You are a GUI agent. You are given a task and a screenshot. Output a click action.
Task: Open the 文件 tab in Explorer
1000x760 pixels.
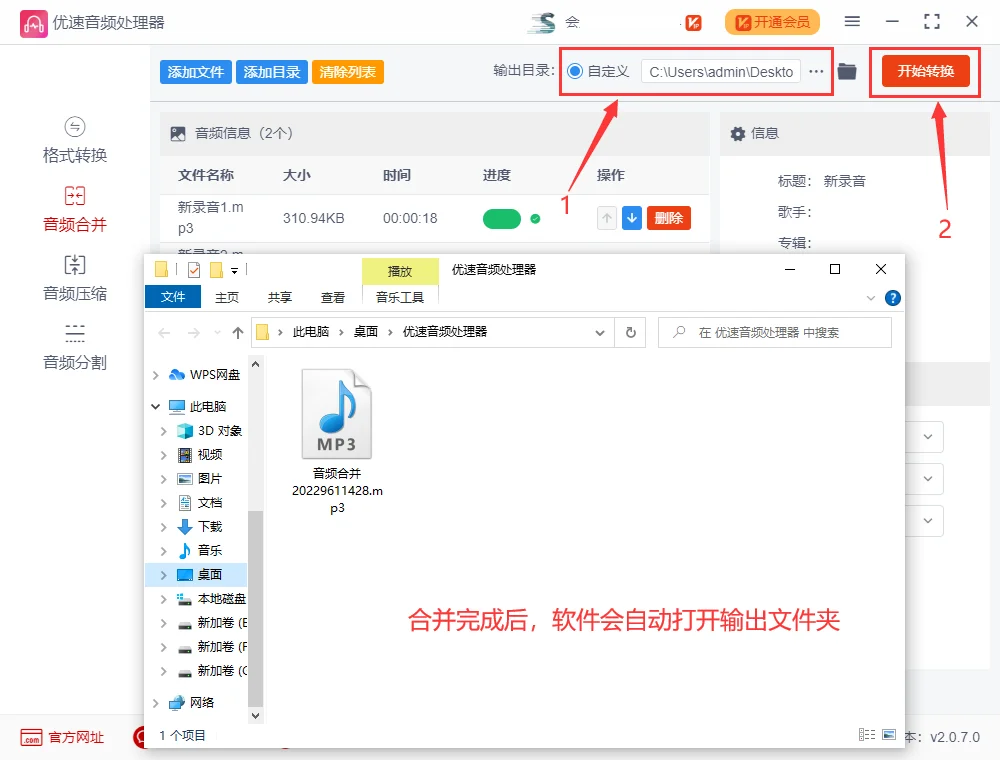173,297
